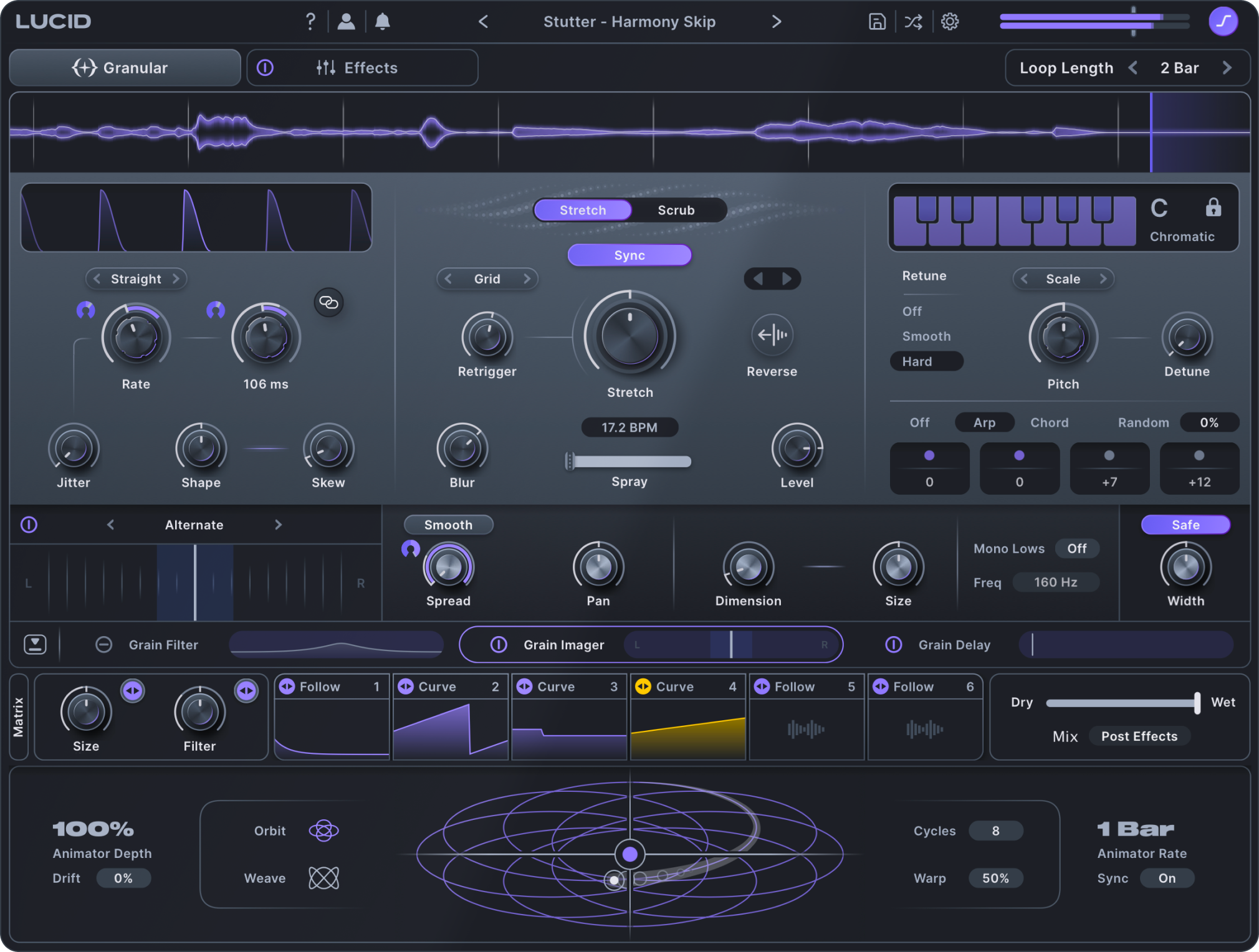Toggle the Grain Delay power button

pyautogui.click(x=894, y=644)
